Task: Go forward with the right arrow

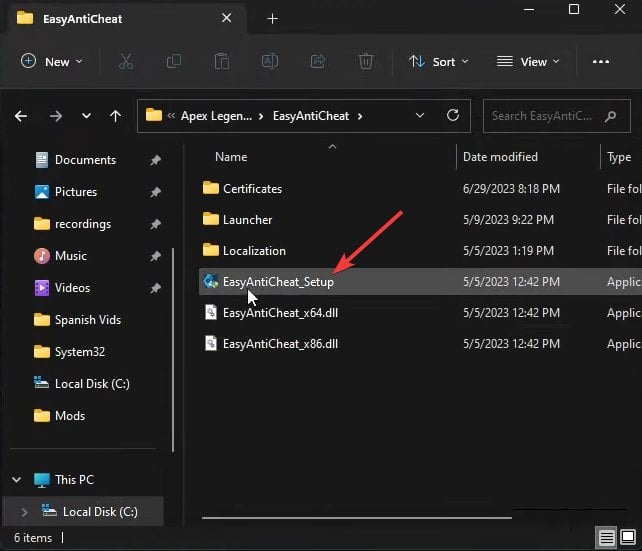Action: (x=56, y=116)
